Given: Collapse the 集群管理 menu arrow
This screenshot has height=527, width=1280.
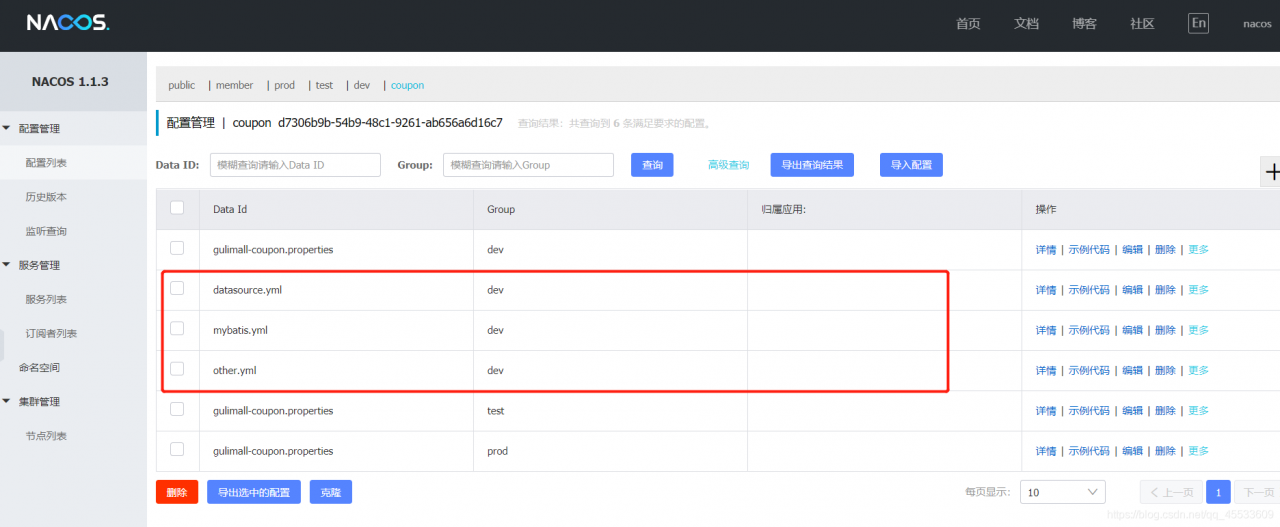Looking at the screenshot, I should pyautogui.click(x=8, y=402).
